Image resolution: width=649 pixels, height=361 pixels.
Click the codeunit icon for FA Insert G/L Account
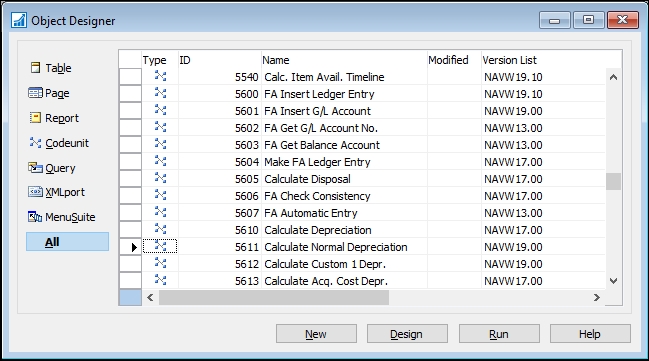point(160,110)
